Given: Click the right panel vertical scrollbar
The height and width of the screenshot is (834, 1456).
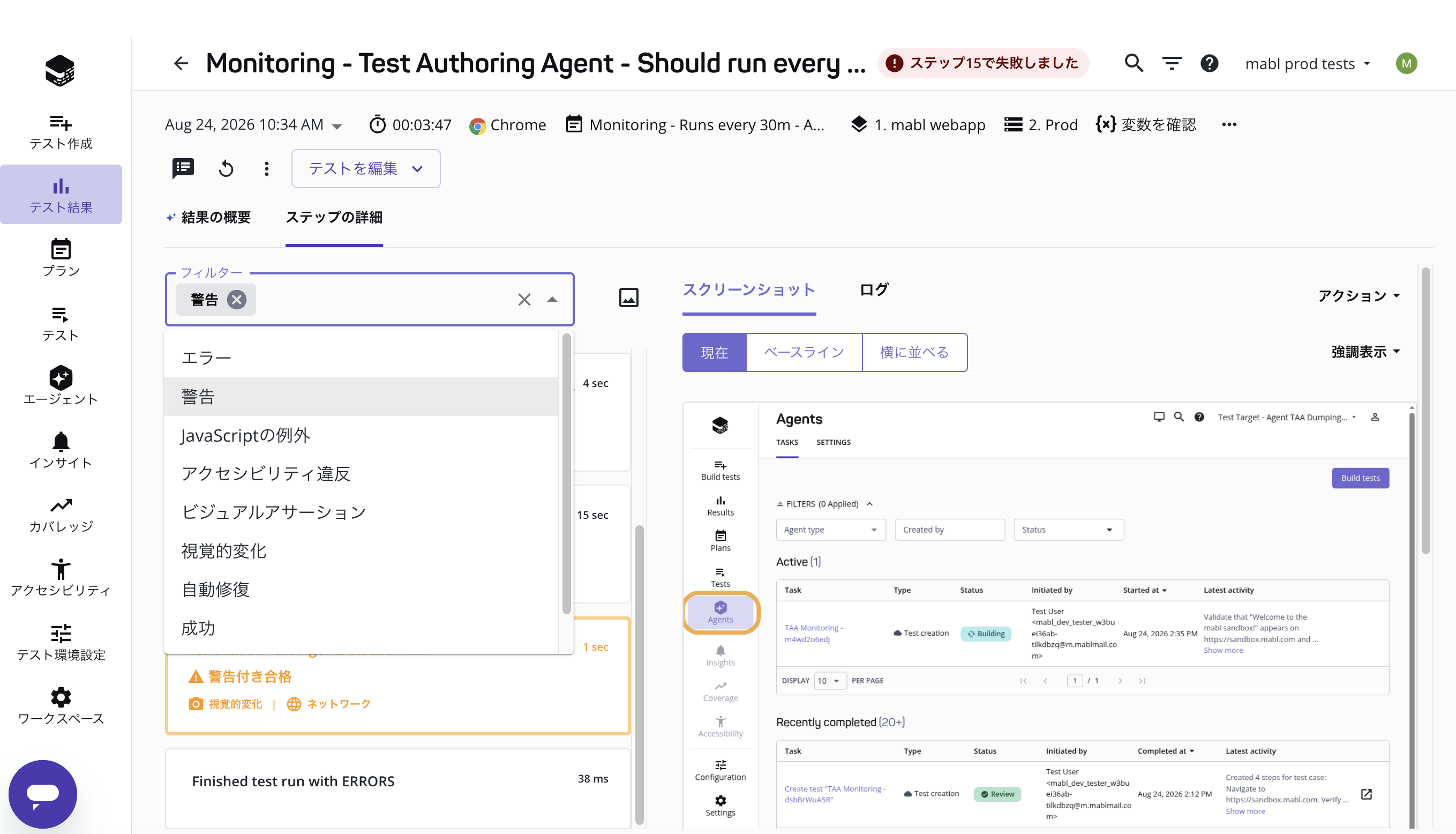Looking at the screenshot, I should [1425, 410].
